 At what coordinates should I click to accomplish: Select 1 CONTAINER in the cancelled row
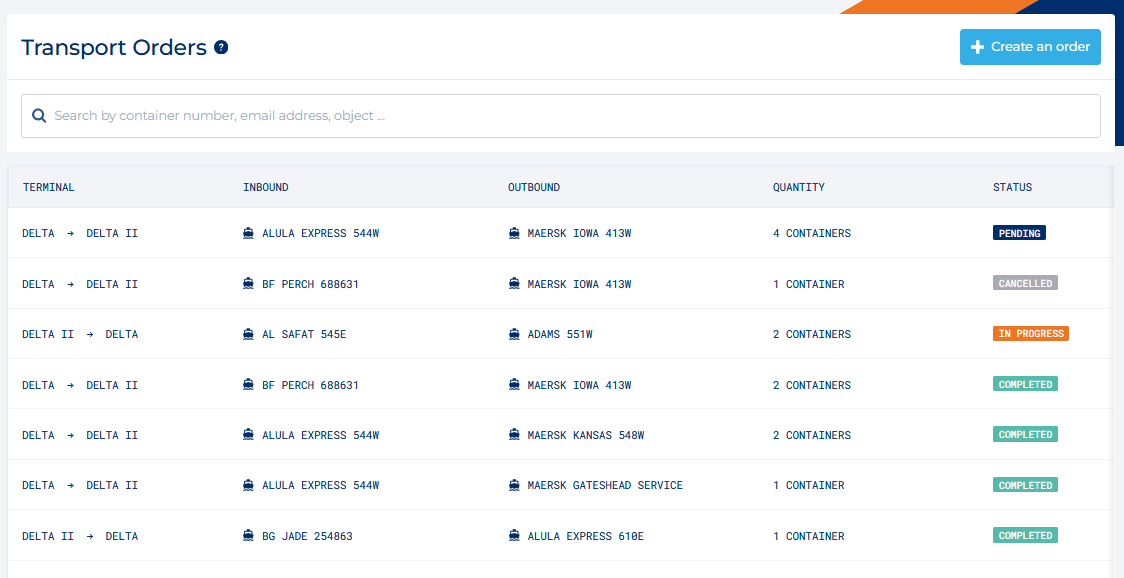809,285
